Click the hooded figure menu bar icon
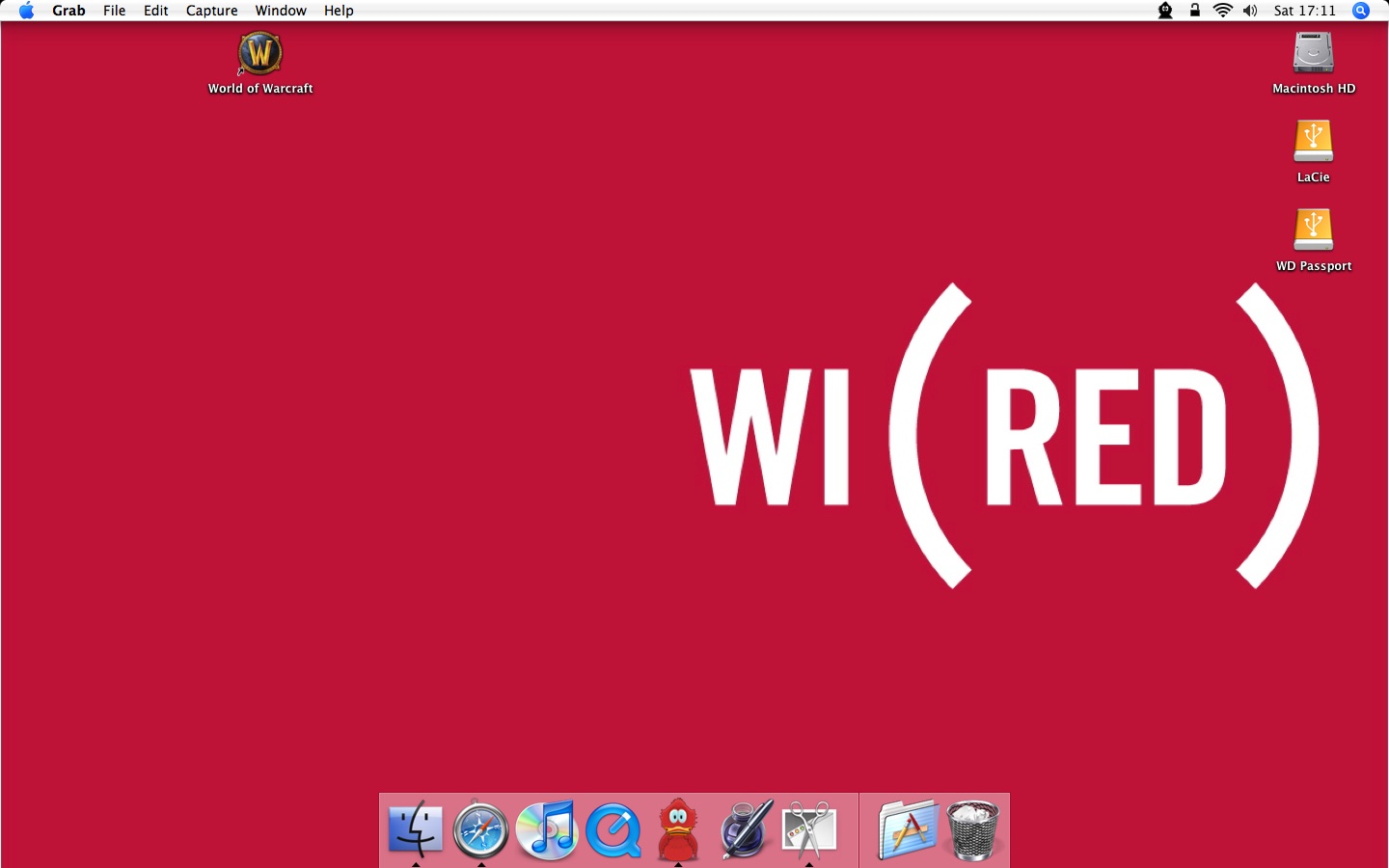Image resolution: width=1389 pixels, height=868 pixels. 1165,11
